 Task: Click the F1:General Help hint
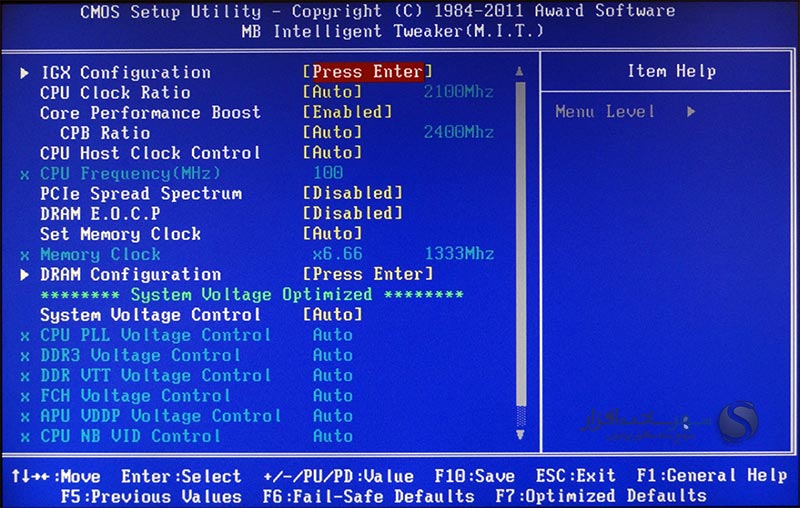pyautogui.click(x=712, y=475)
